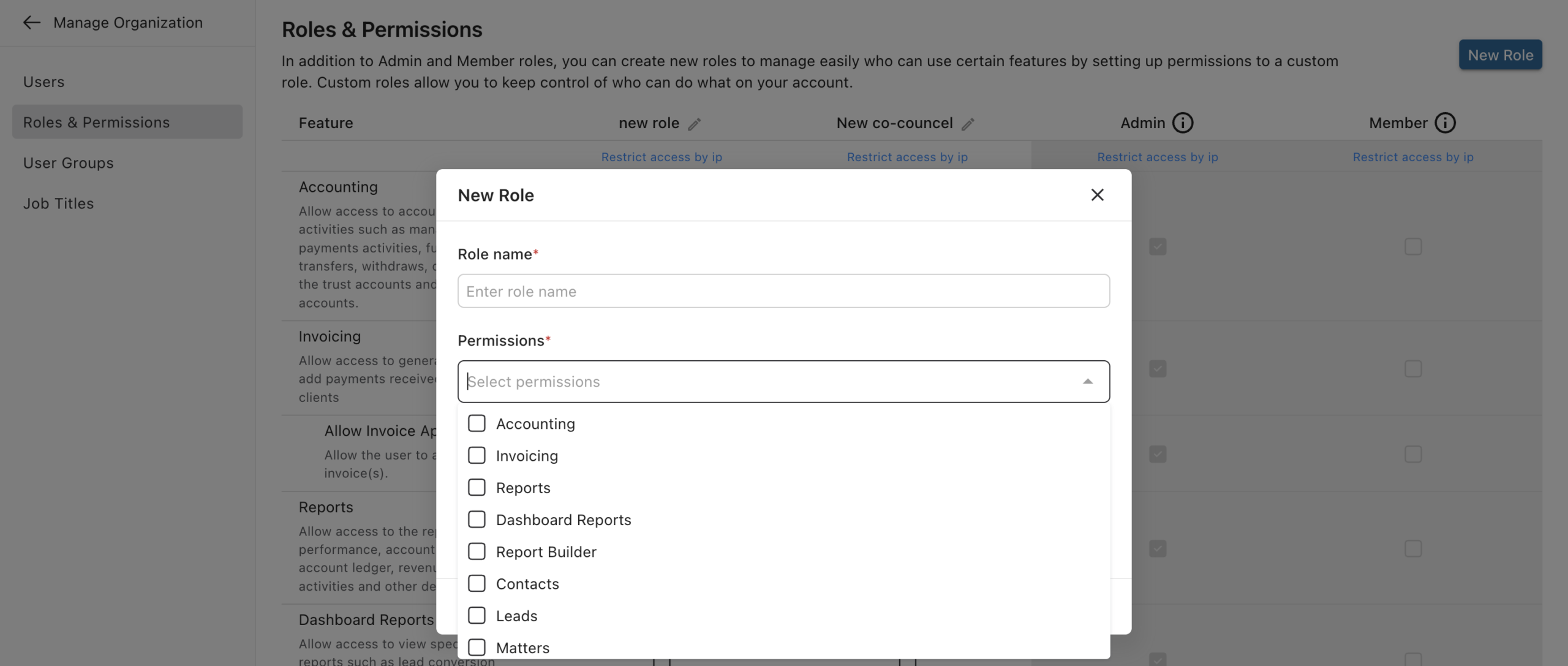Check the Contacts permission option
This screenshot has height=666, width=1568.
[477, 583]
